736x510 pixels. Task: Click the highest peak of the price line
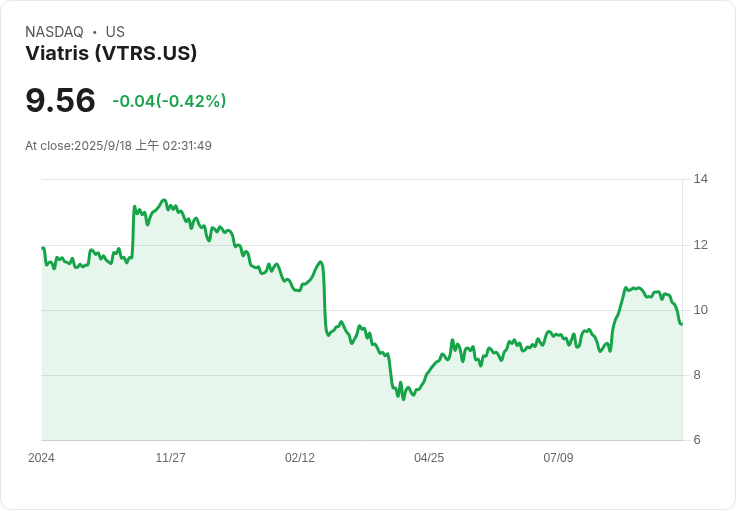click(x=163, y=200)
